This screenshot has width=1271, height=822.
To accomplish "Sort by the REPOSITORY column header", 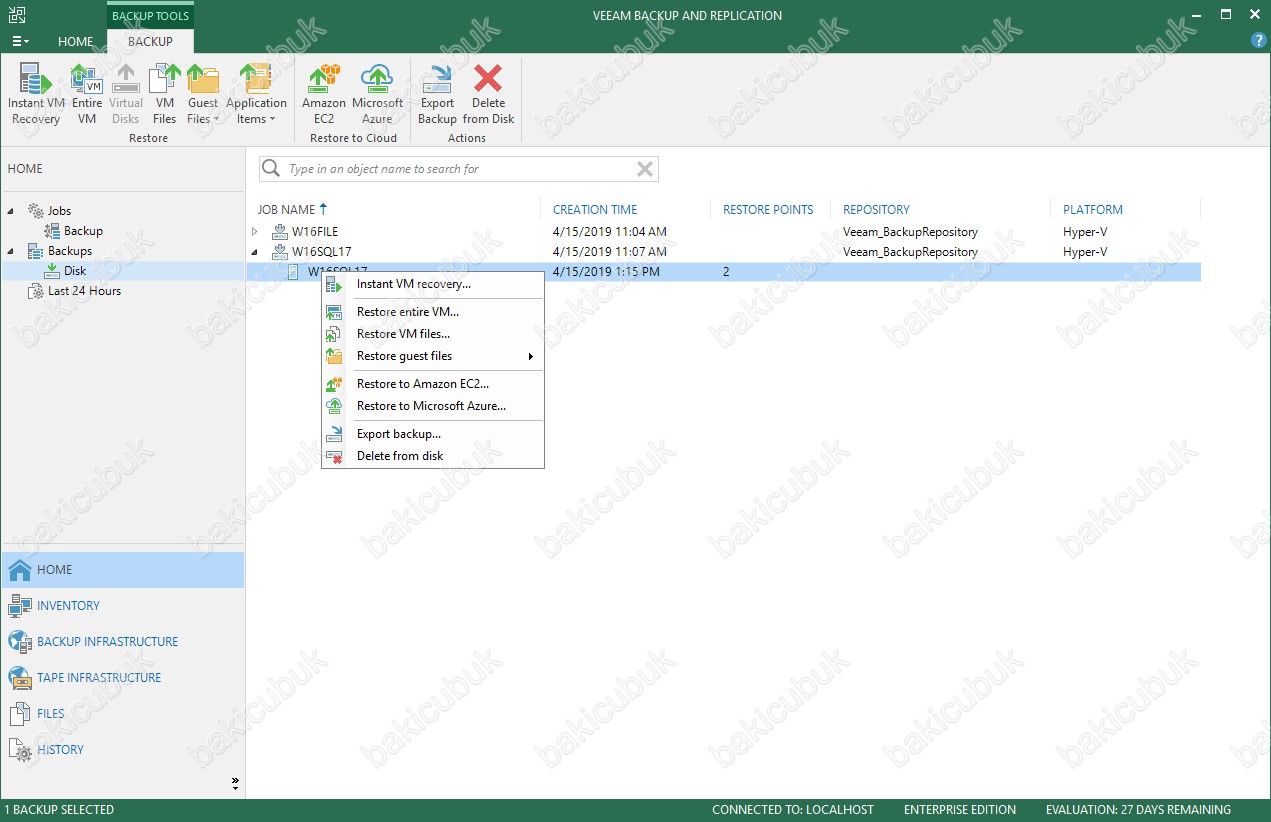I will 876,210.
